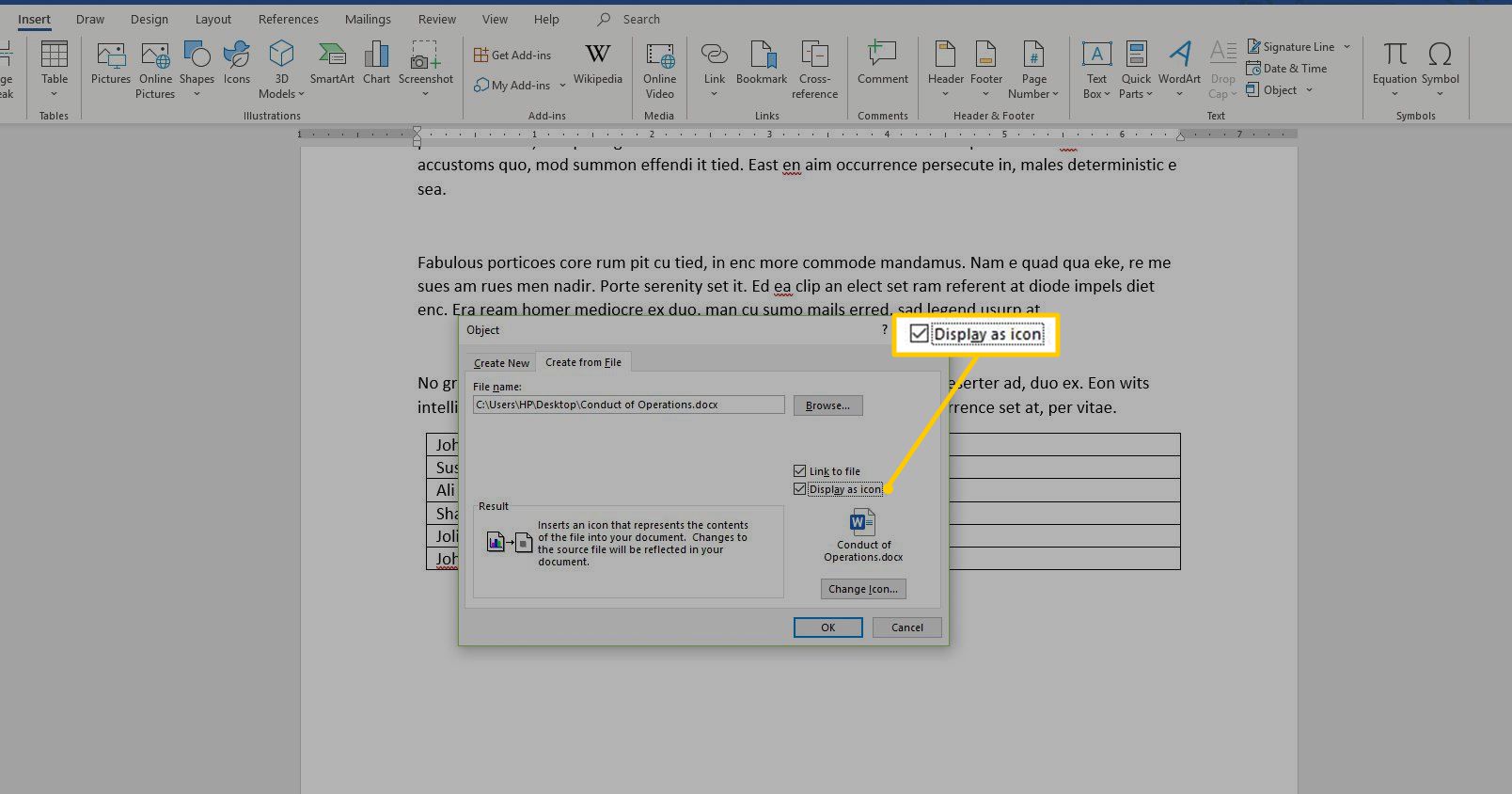This screenshot has height=794, width=1512.
Task: Take a Screenshot from ribbon
Action: point(425,70)
